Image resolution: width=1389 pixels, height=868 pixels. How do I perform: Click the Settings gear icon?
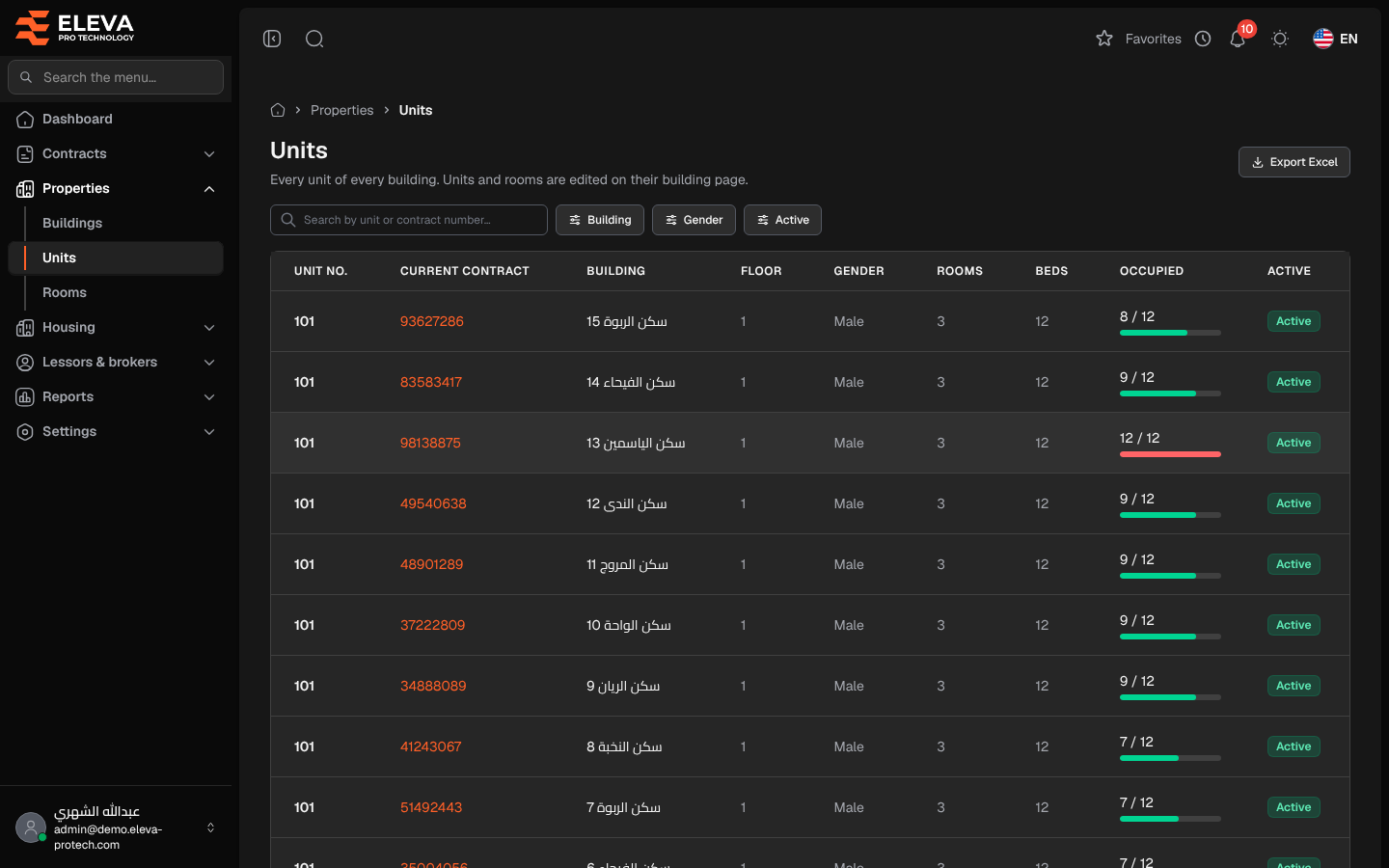pyautogui.click(x=25, y=431)
